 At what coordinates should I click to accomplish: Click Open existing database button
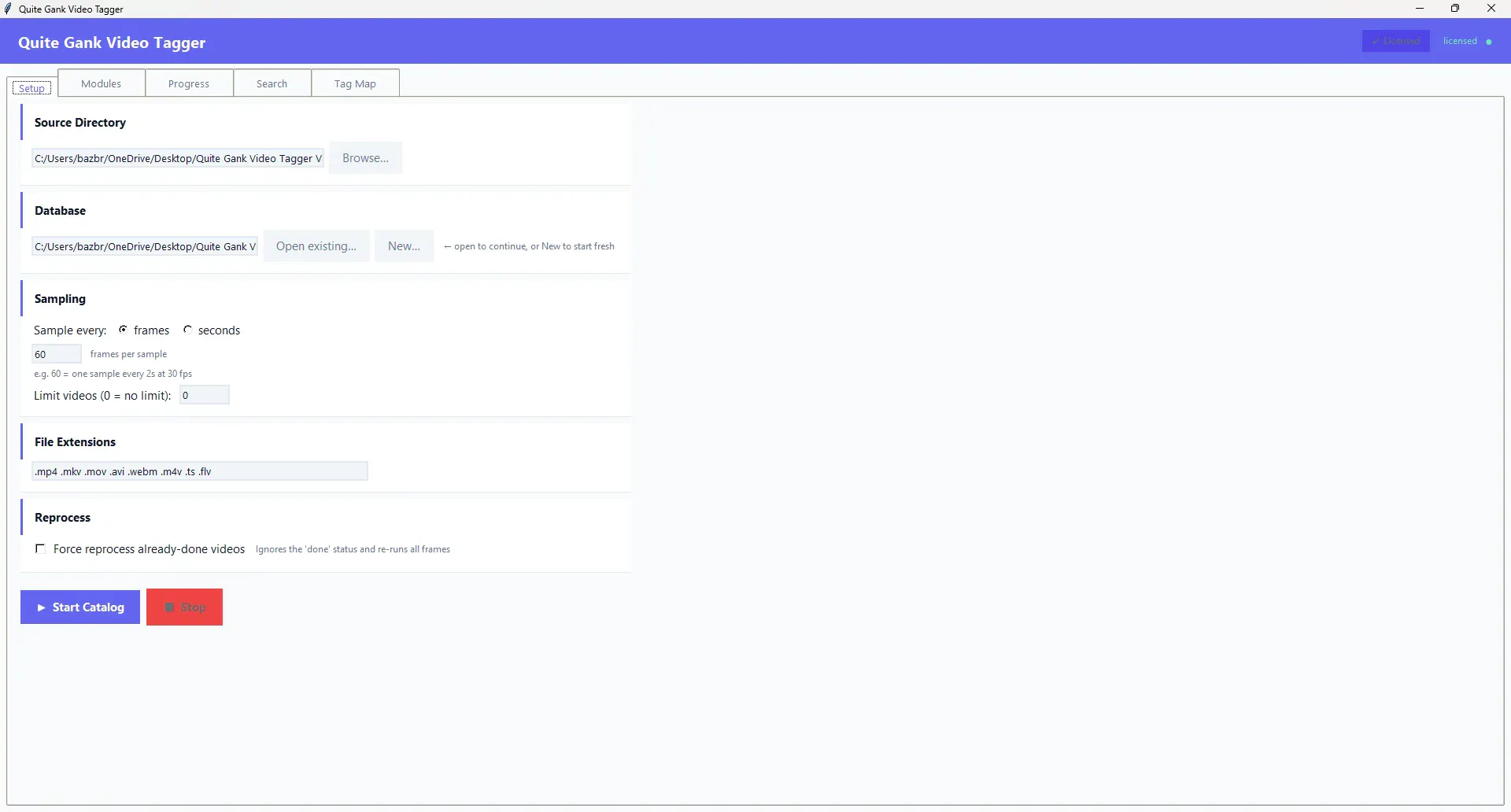click(x=316, y=246)
